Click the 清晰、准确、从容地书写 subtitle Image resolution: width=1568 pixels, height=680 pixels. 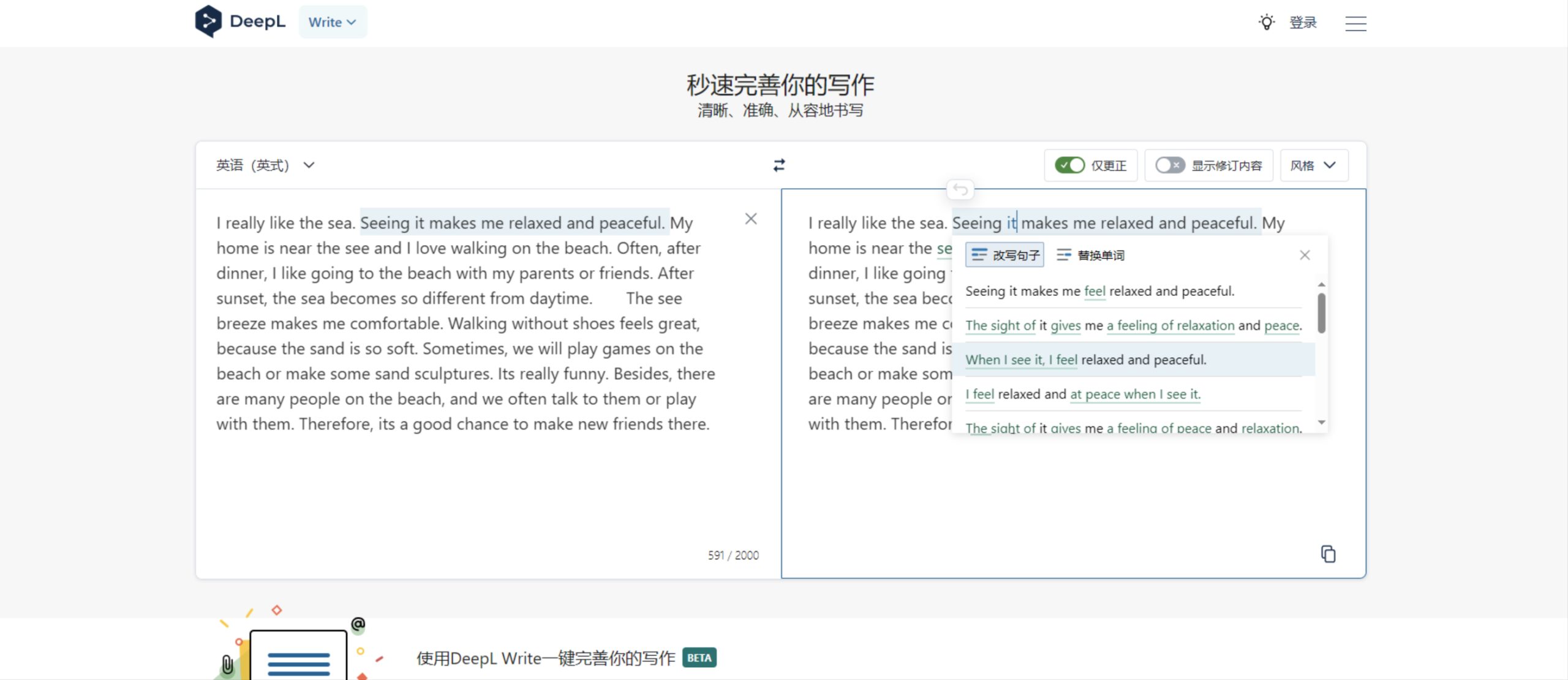pyautogui.click(x=780, y=110)
